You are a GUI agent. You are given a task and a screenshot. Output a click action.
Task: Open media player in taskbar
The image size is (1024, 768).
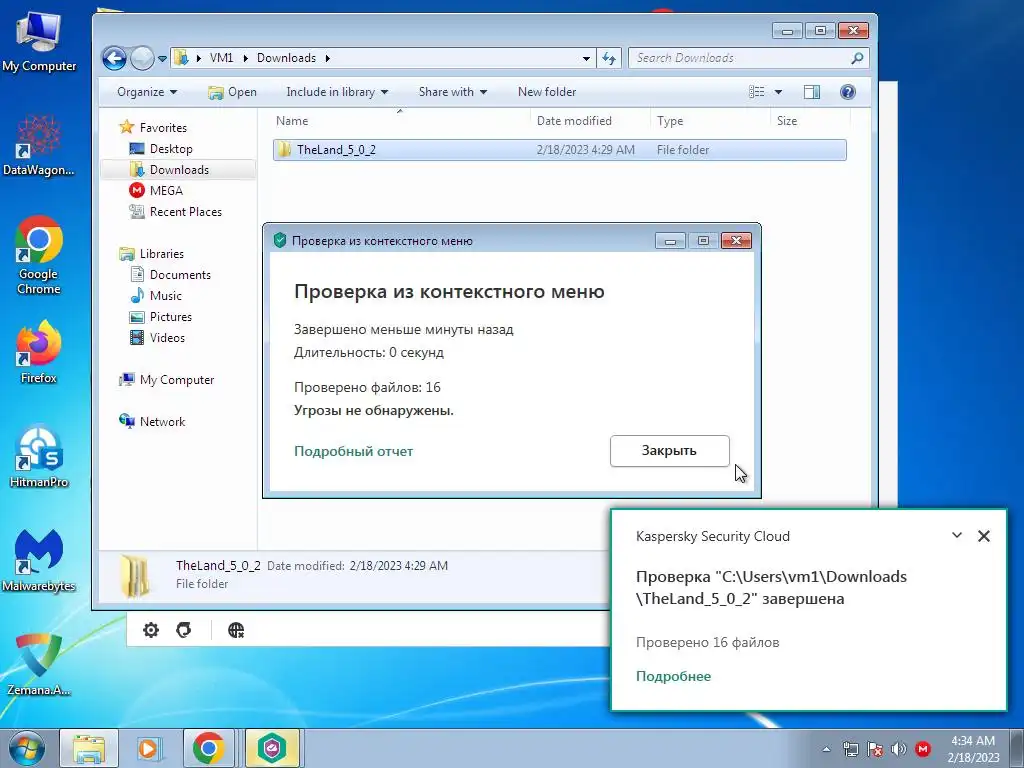point(148,748)
